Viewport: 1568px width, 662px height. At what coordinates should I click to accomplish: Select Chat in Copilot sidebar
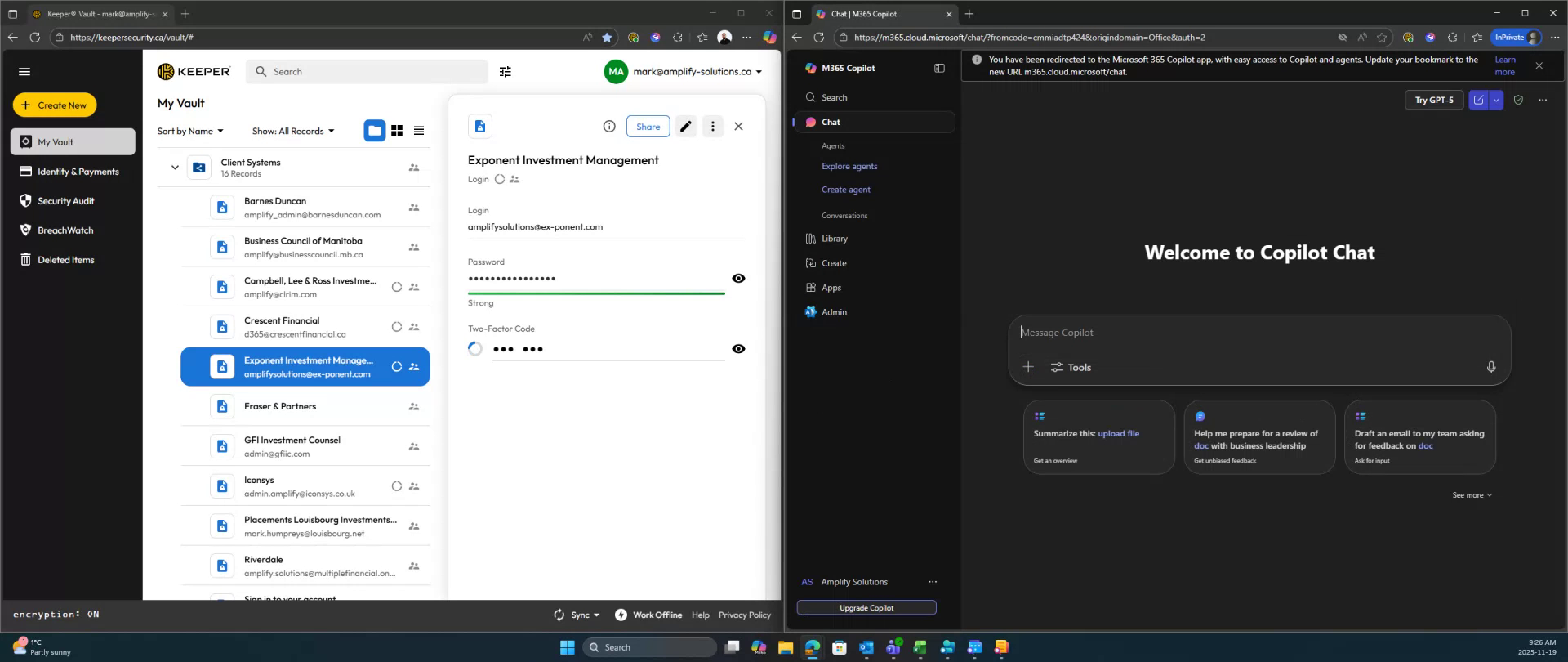[x=874, y=122]
